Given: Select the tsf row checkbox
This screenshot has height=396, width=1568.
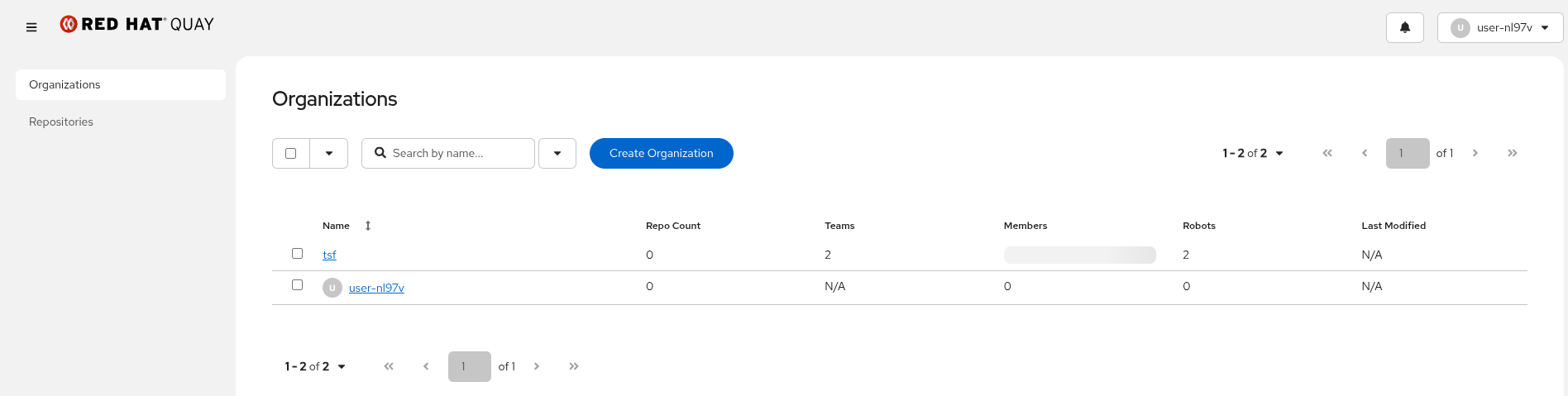Looking at the screenshot, I should (x=297, y=253).
